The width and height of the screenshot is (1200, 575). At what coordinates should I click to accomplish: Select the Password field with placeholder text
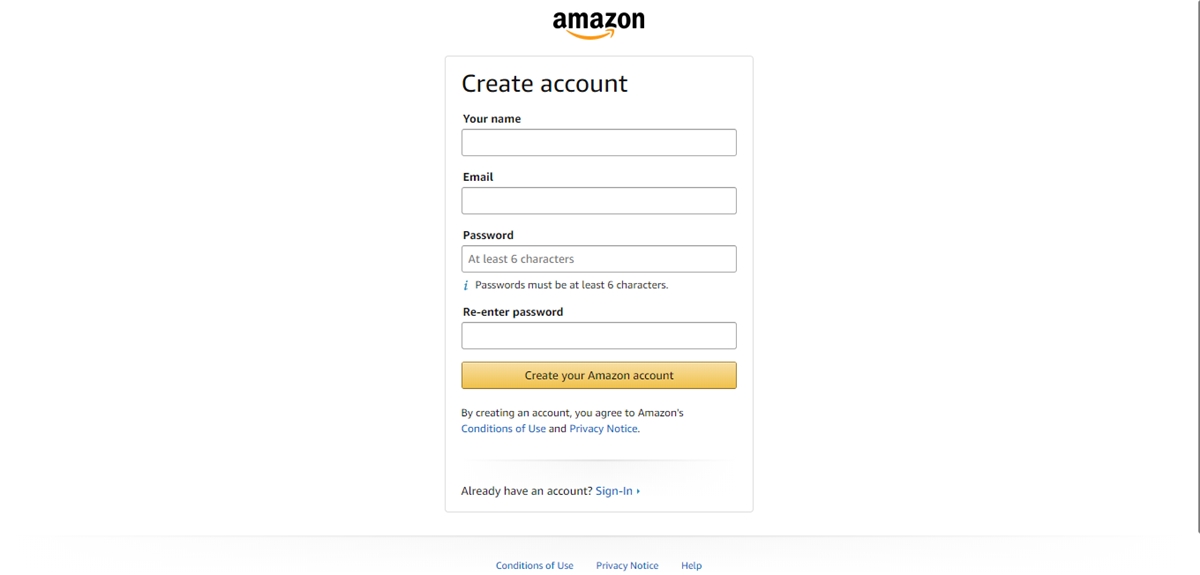[598, 259]
